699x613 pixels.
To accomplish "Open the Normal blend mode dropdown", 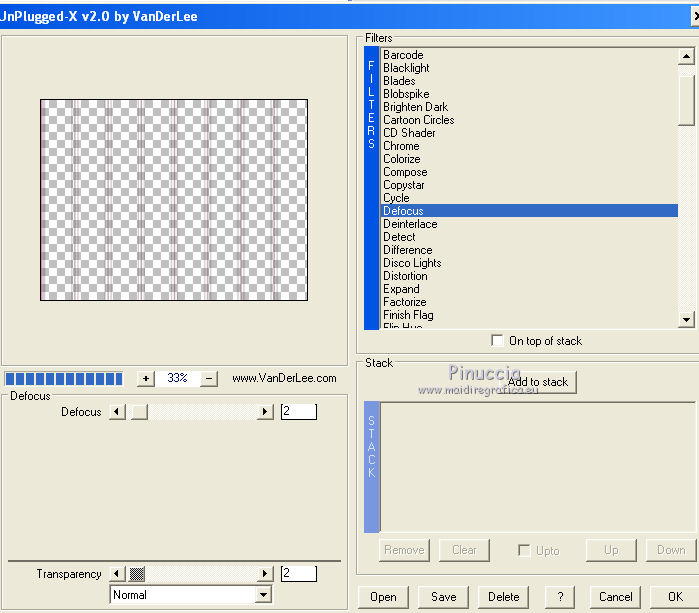I will pos(263,595).
